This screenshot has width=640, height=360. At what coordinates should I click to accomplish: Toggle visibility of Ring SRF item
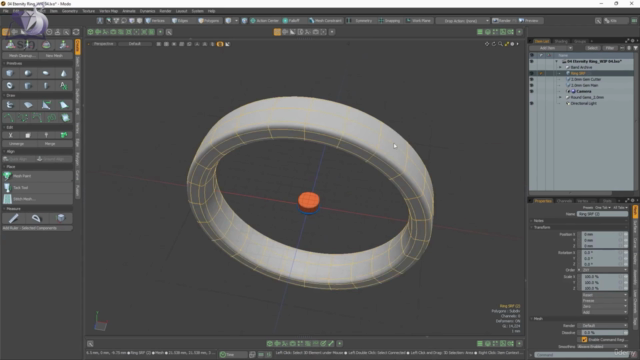[531, 73]
